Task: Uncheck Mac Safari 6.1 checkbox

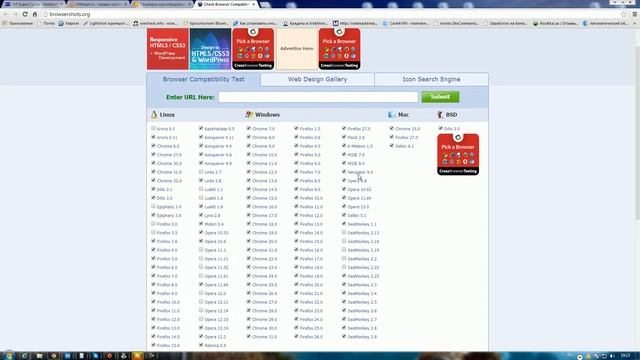Action: (391, 145)
